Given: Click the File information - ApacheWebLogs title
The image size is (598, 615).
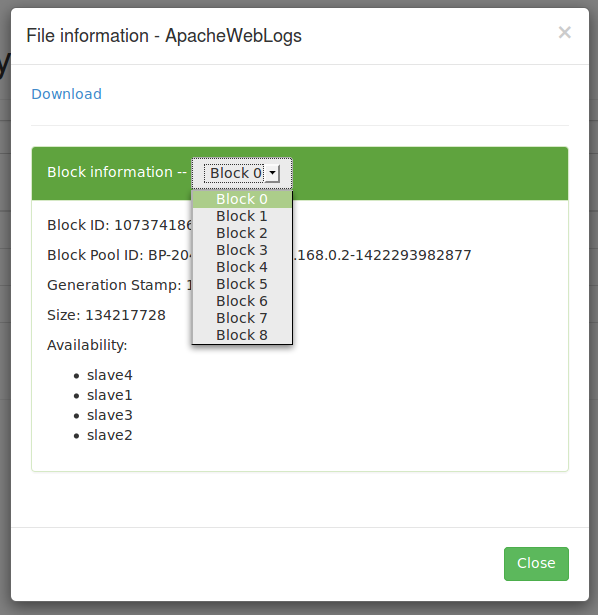Looking at the screenshot, I should [x=164, y=36].
